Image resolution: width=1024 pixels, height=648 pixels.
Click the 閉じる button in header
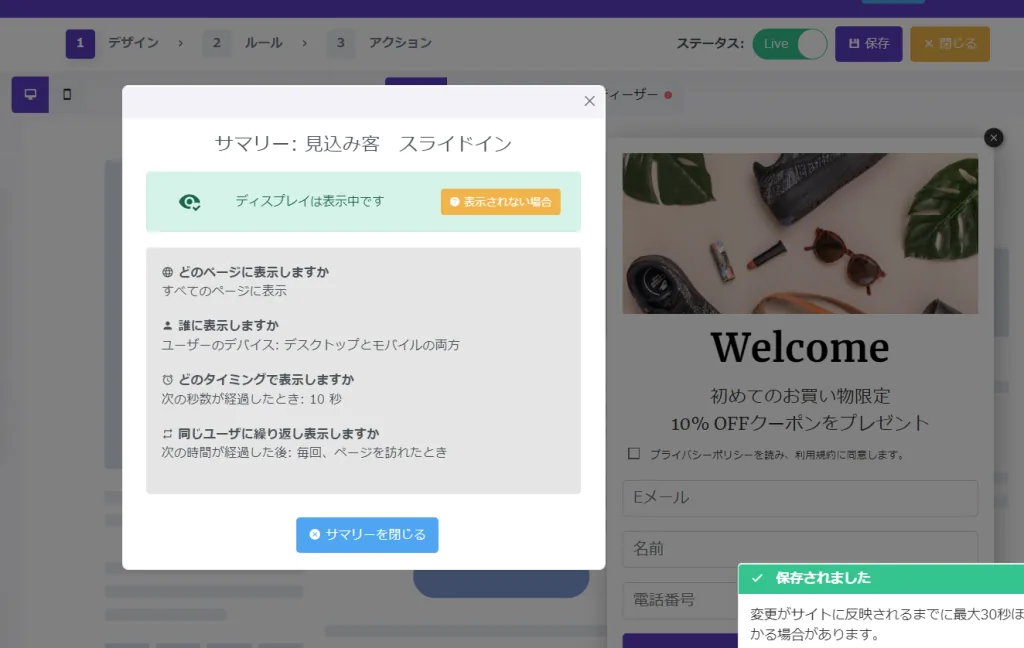950,44
